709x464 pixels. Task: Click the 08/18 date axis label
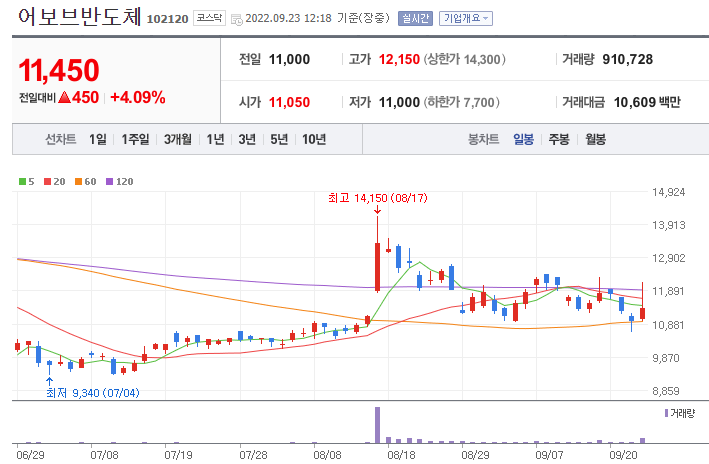click(x=401, y=455)
